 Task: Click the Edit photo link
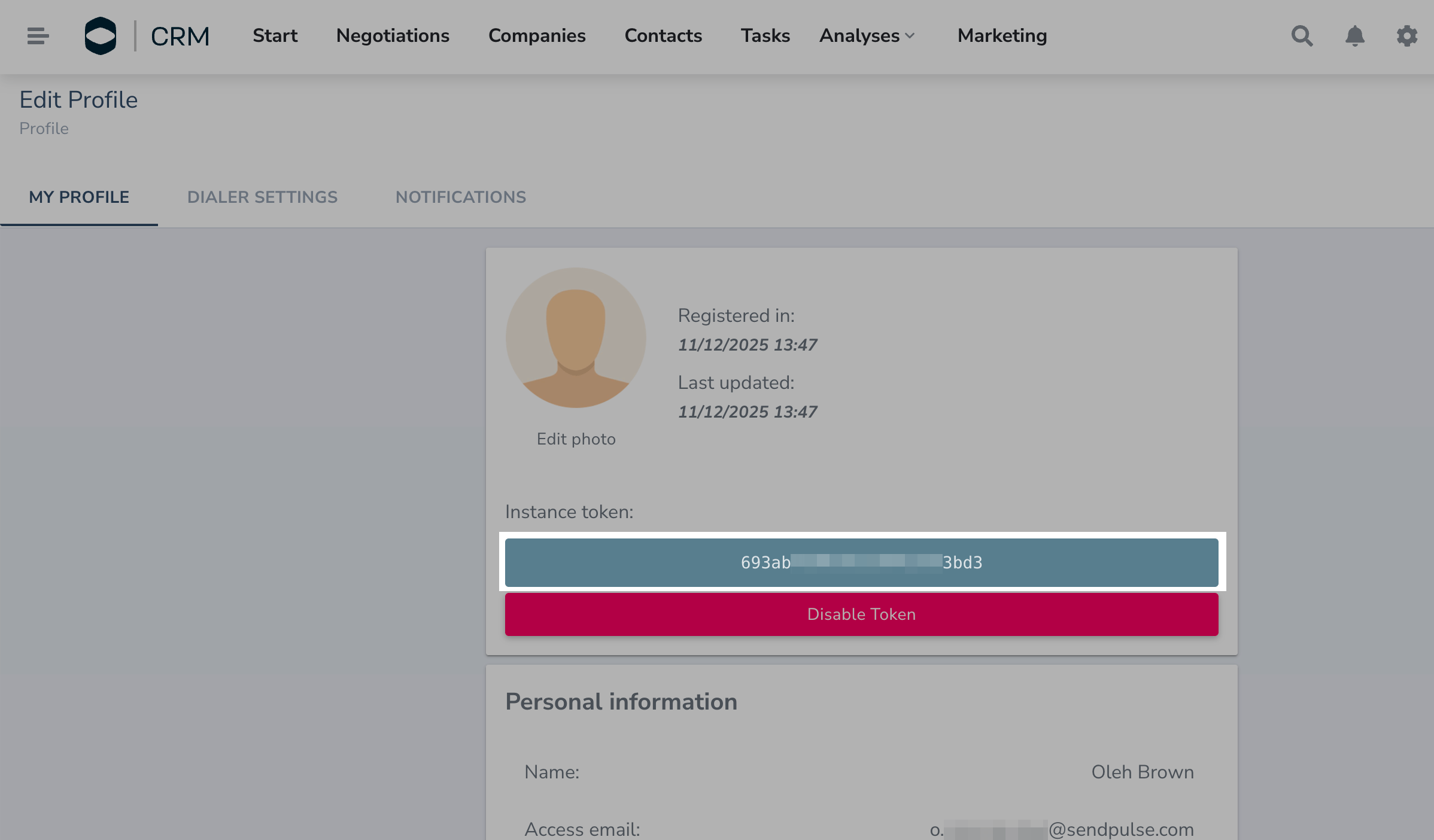pyautogui.click(x=576, y=439)
